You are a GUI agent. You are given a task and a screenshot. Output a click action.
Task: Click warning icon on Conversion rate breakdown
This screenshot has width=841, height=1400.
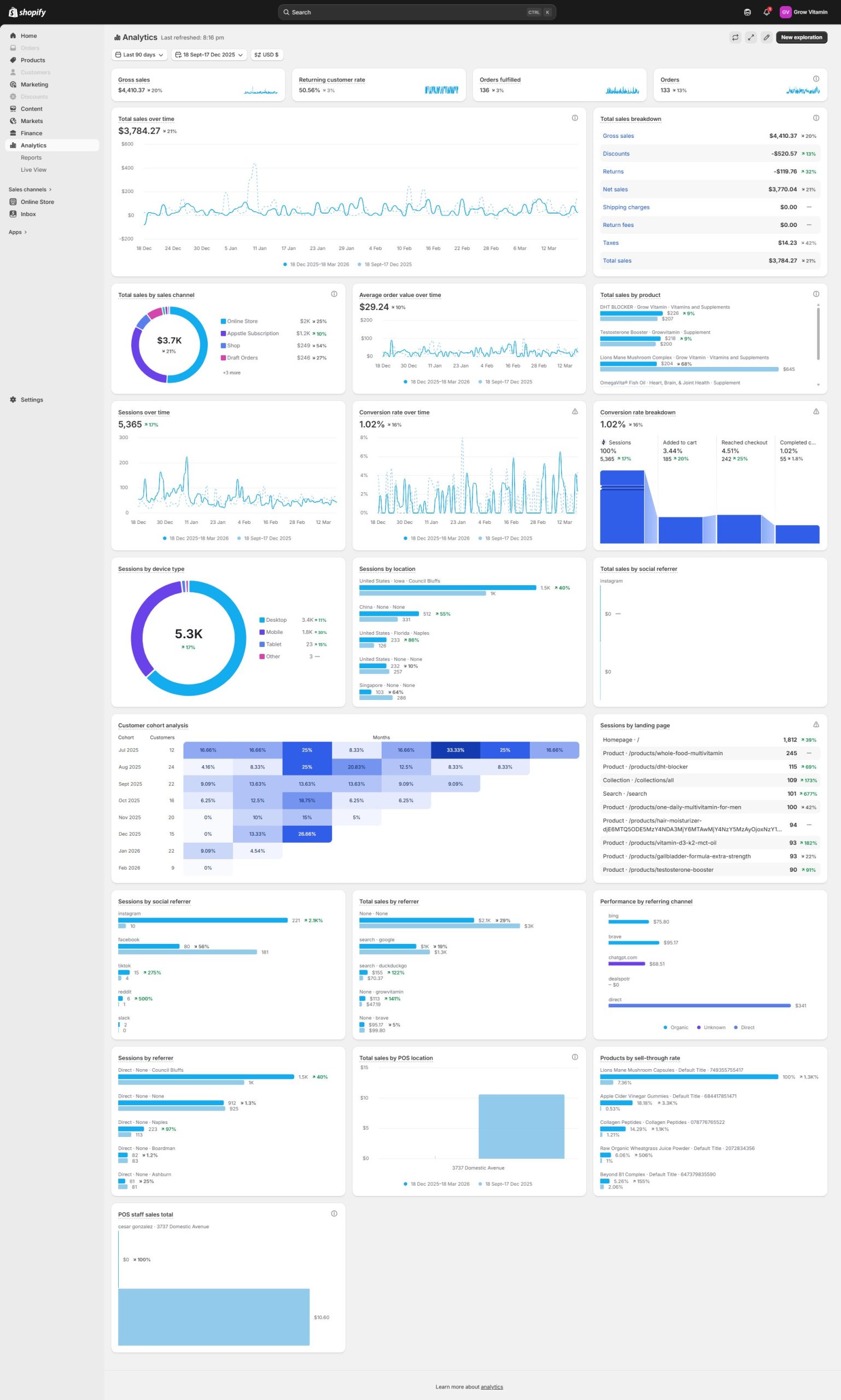815,411
